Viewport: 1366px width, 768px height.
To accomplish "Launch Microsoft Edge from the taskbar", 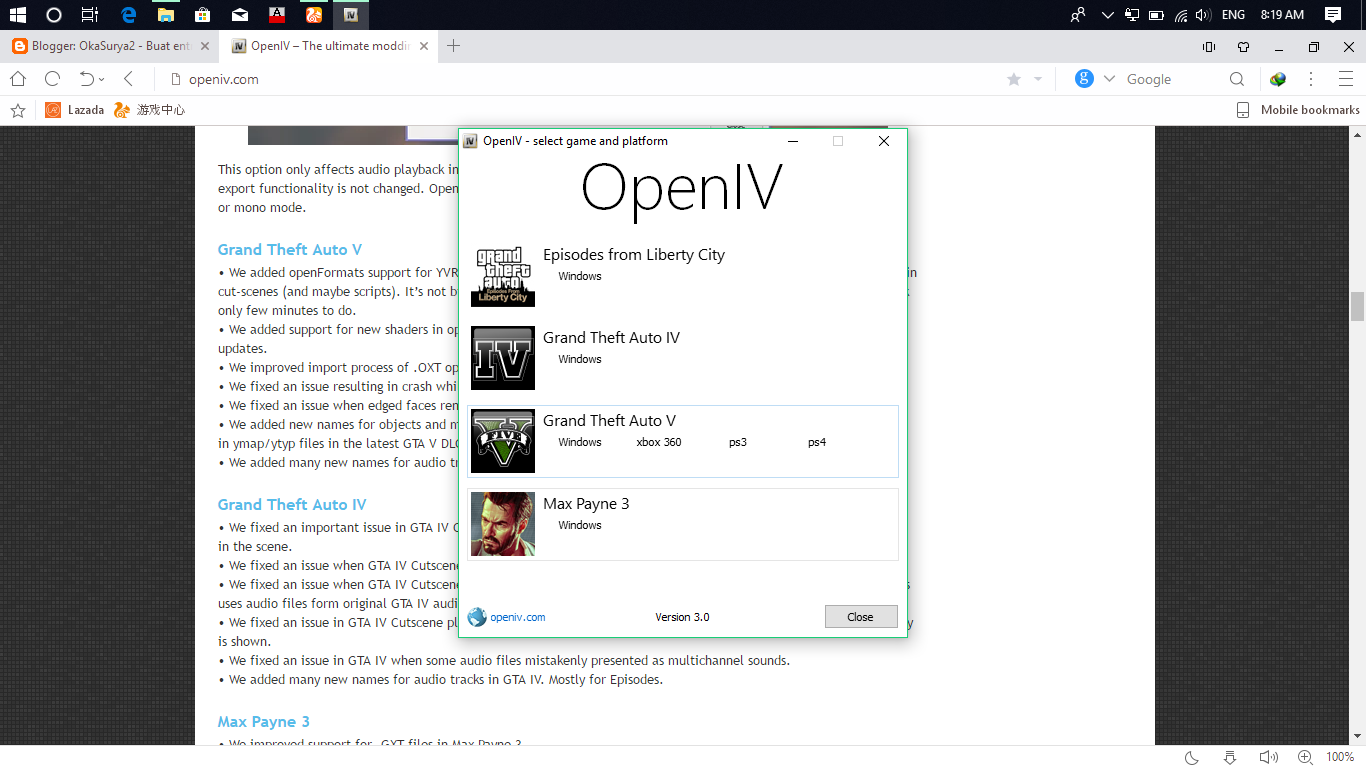I will point(128,15).
